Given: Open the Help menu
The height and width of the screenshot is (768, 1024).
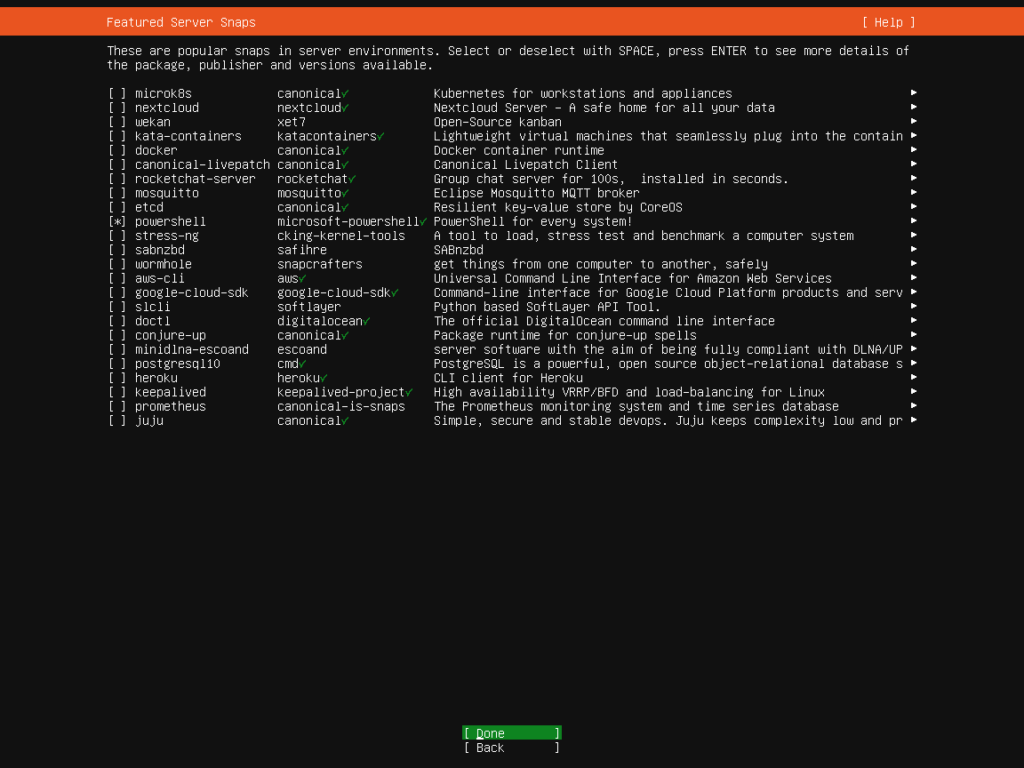Looking at the screenshot, I should 888,22.
